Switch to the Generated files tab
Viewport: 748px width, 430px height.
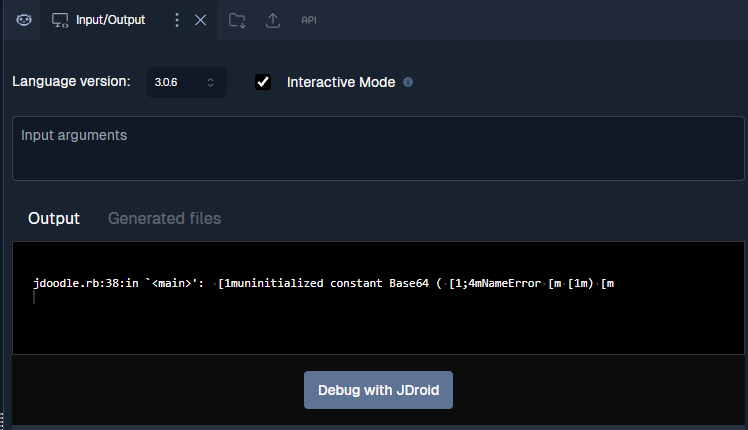point(164,218)
